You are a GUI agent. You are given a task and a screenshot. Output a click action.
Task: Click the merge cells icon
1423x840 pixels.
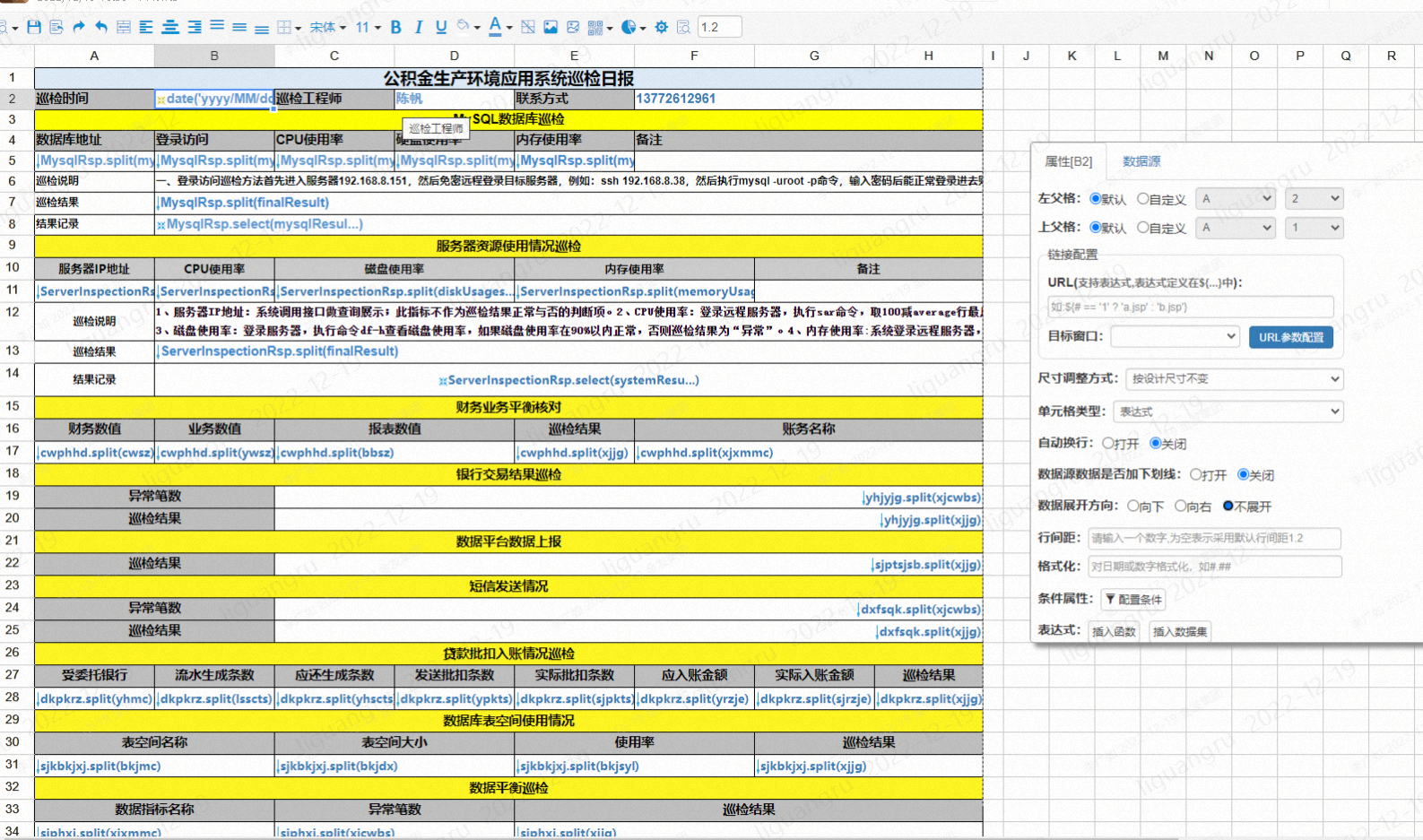click(124, 27)
